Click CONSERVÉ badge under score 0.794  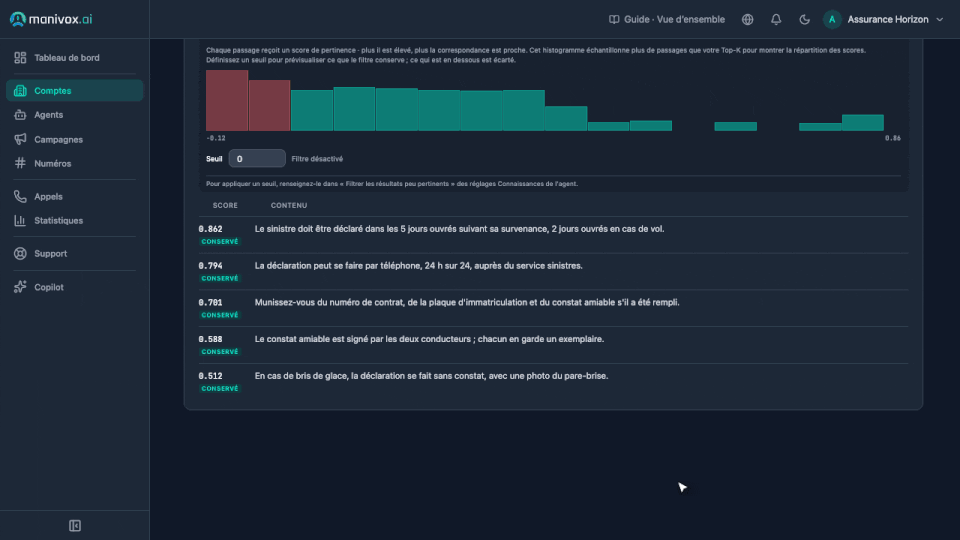tap(220, 279)
